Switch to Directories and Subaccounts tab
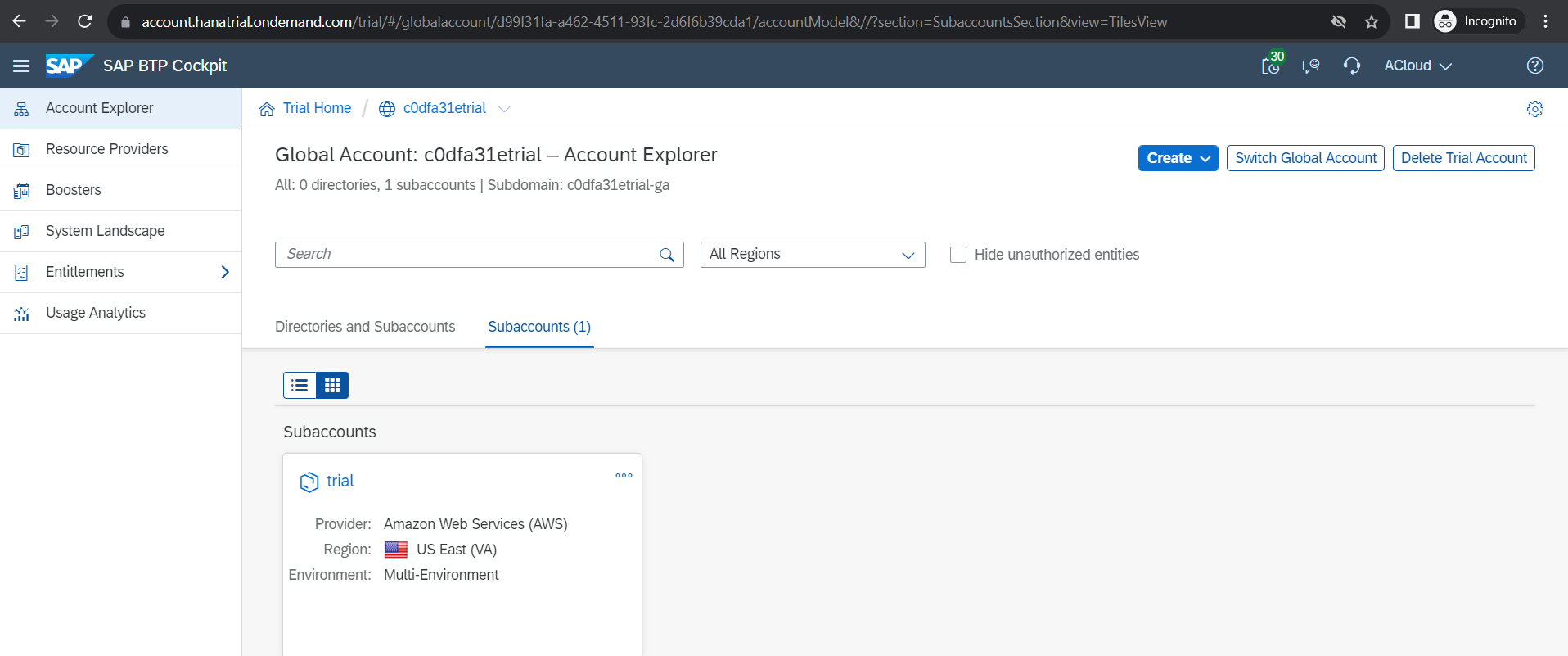 [x=365, y=327]
